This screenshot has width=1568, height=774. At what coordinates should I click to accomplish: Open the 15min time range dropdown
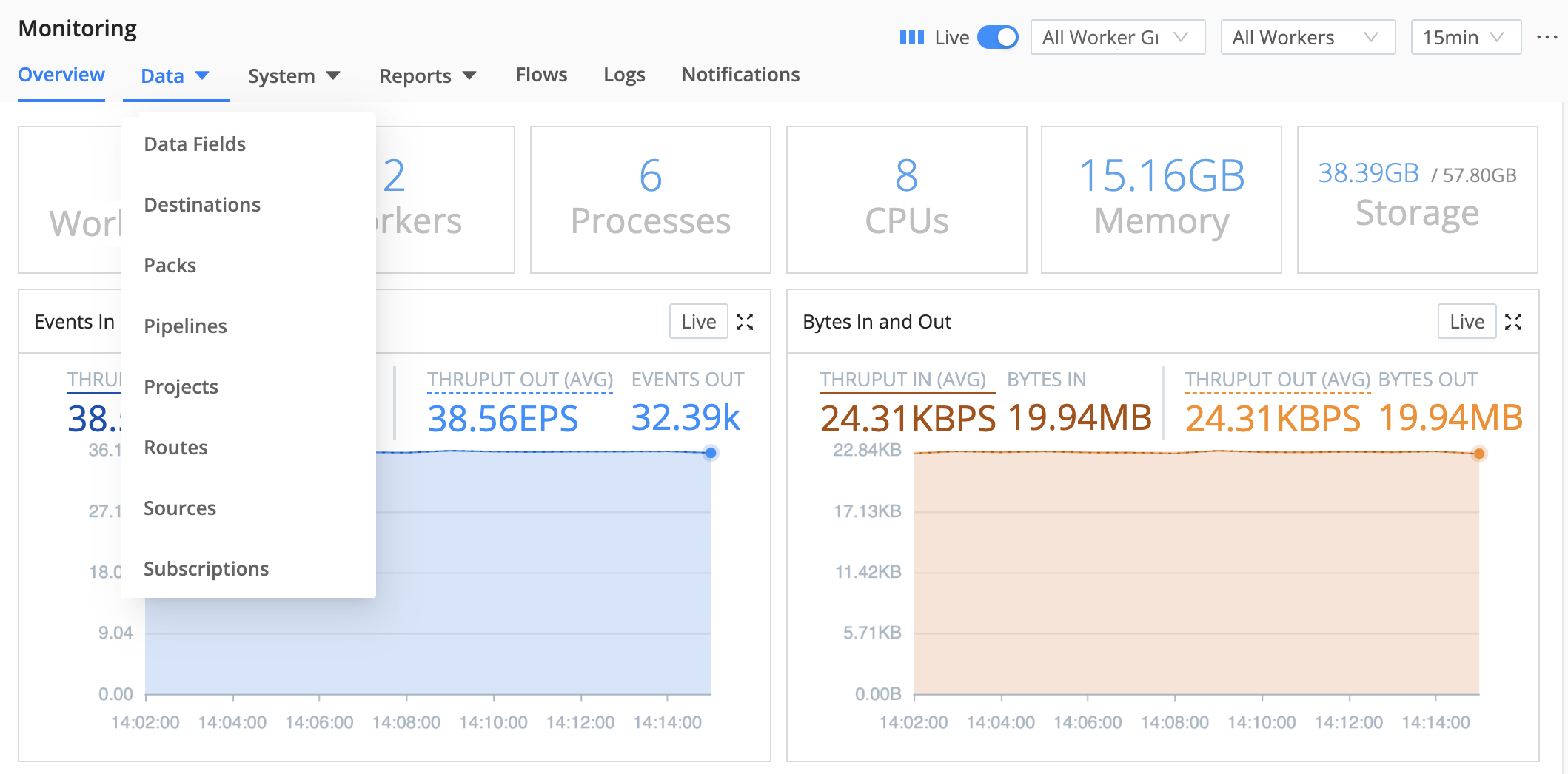tap(1465, 36)
